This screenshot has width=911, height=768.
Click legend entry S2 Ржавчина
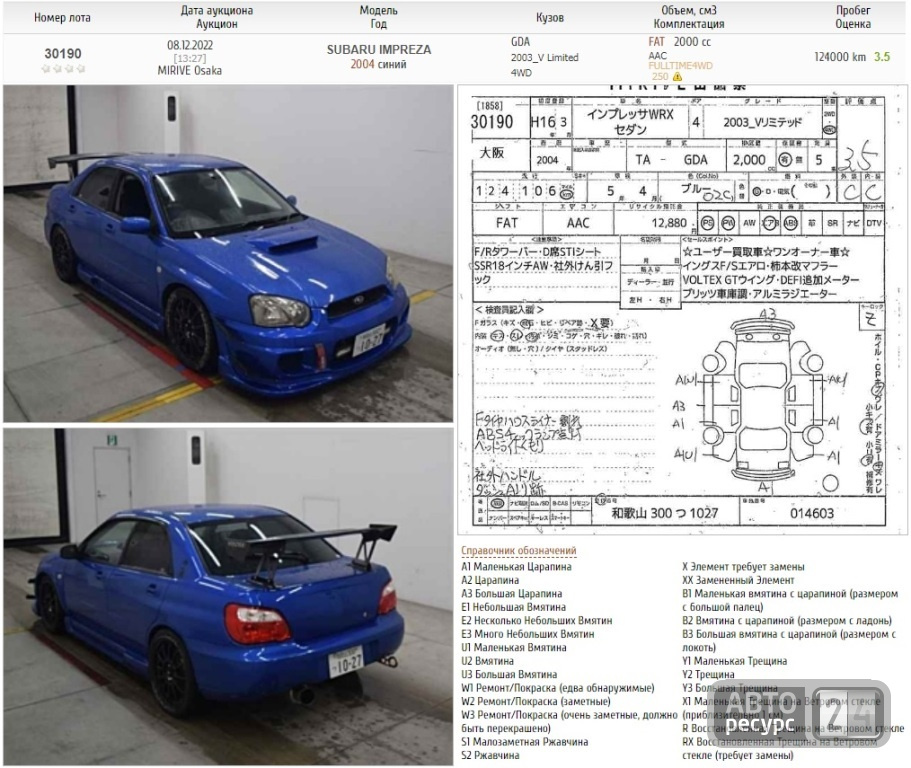click(490, 755)
